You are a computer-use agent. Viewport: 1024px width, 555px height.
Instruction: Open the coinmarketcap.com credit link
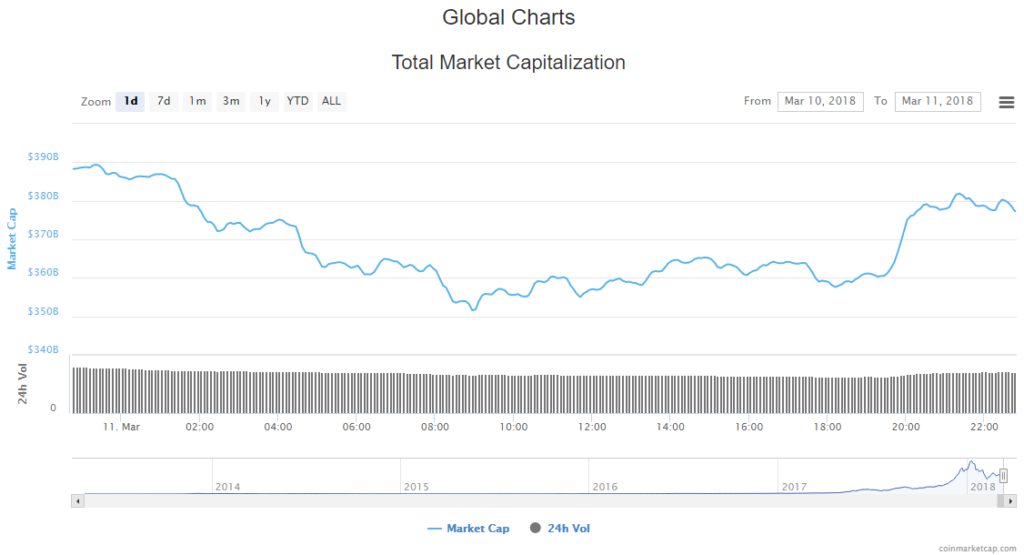pos(979,548)
